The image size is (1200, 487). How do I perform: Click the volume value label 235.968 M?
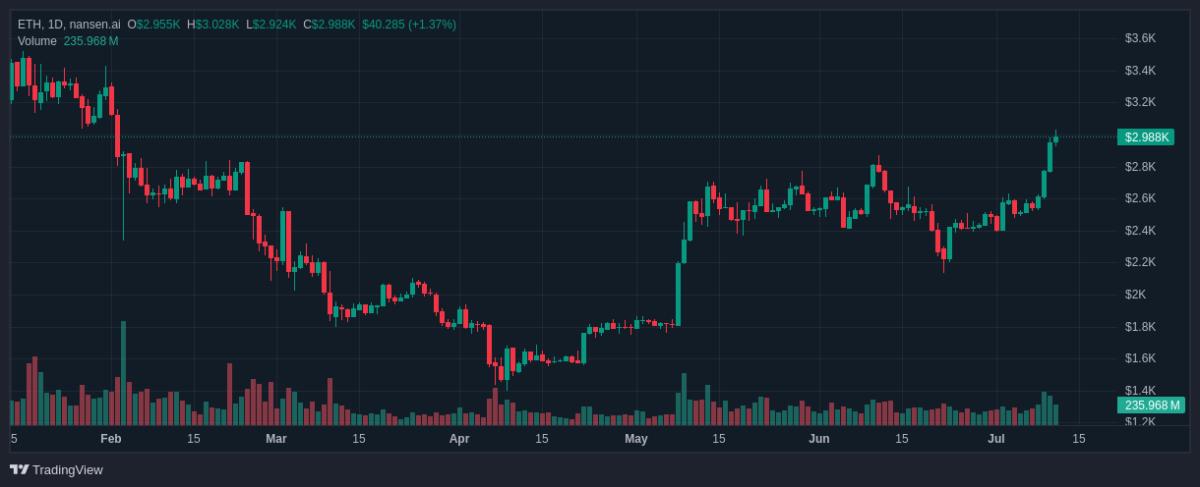pos(1151,405)
